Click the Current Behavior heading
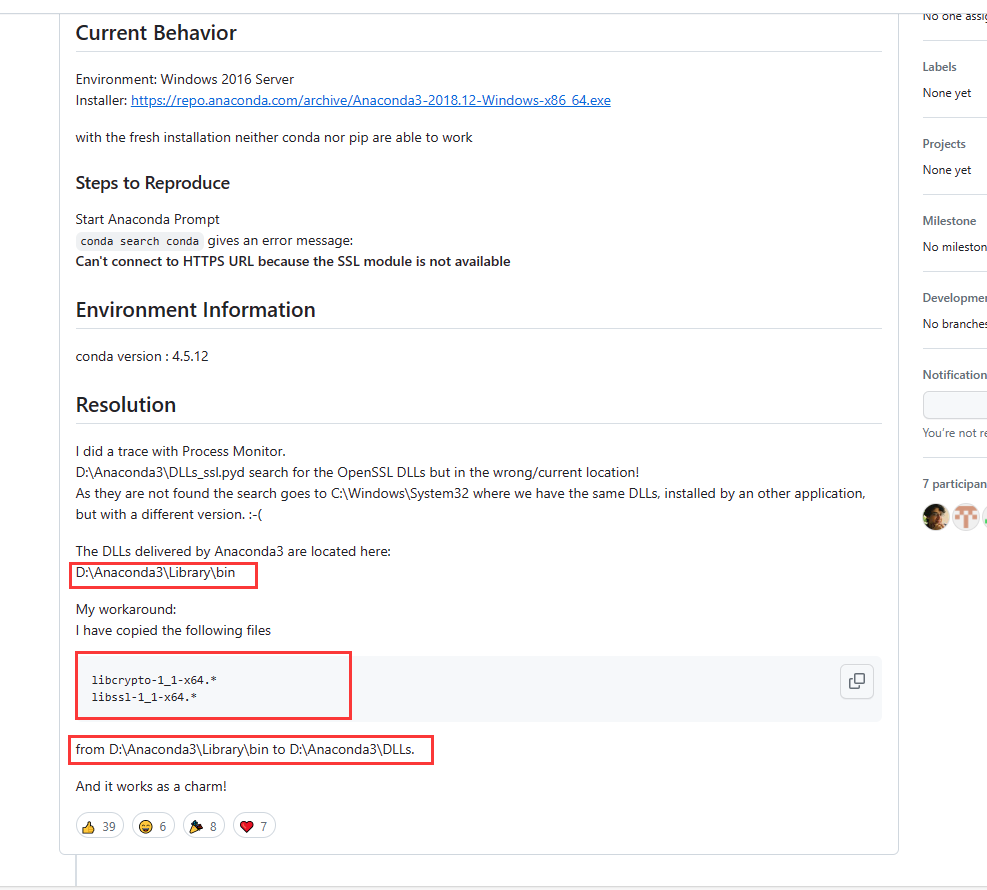This screenshot has width=987, height=890. pos(156,33)
